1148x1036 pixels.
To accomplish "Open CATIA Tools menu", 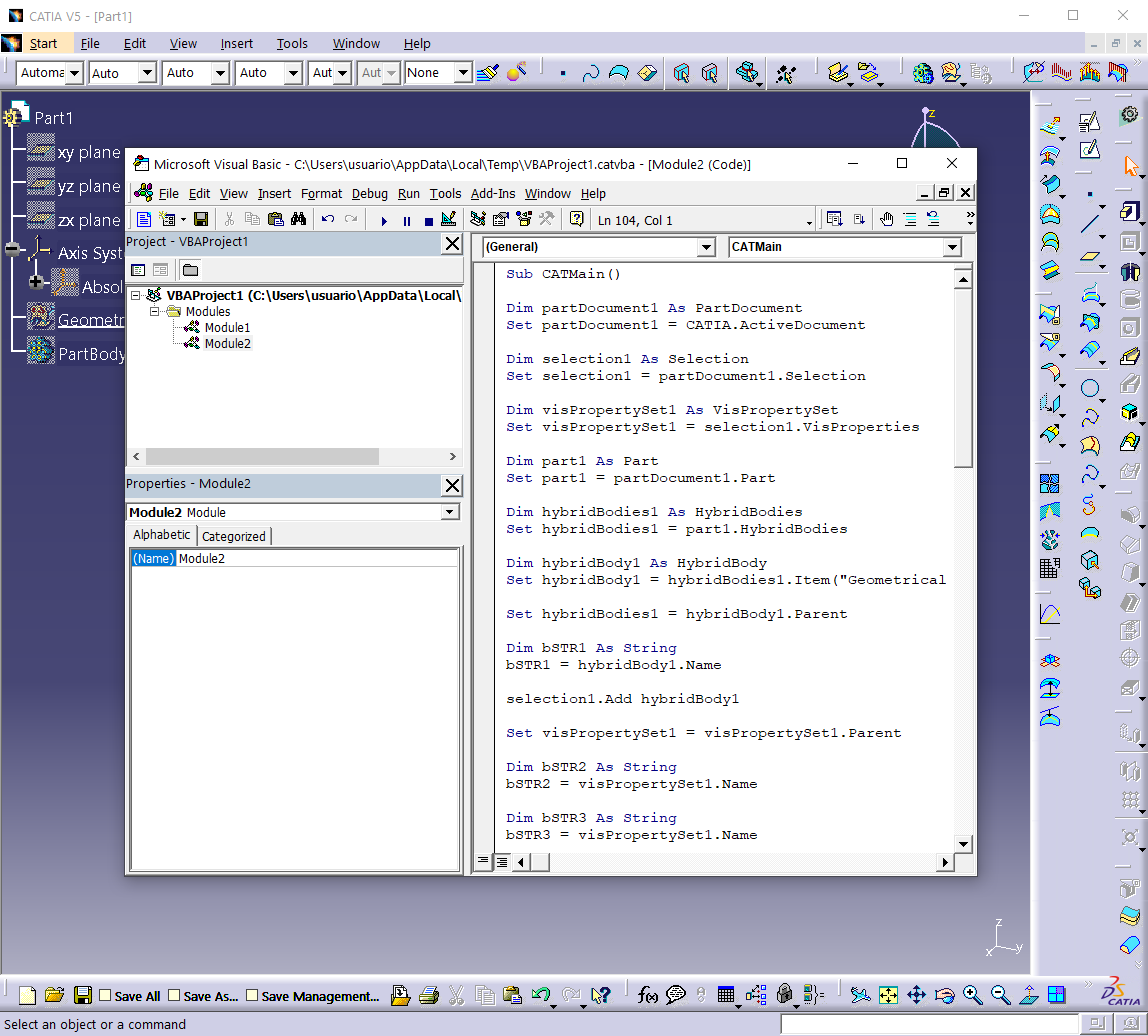I will [292, 43].
